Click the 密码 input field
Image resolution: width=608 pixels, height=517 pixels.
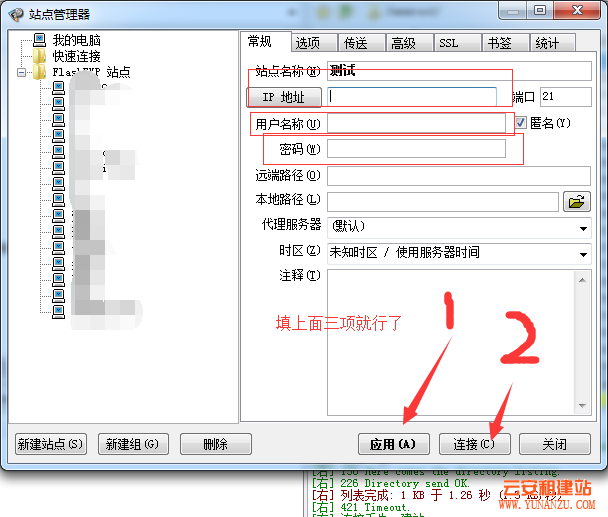coord(416,149)
